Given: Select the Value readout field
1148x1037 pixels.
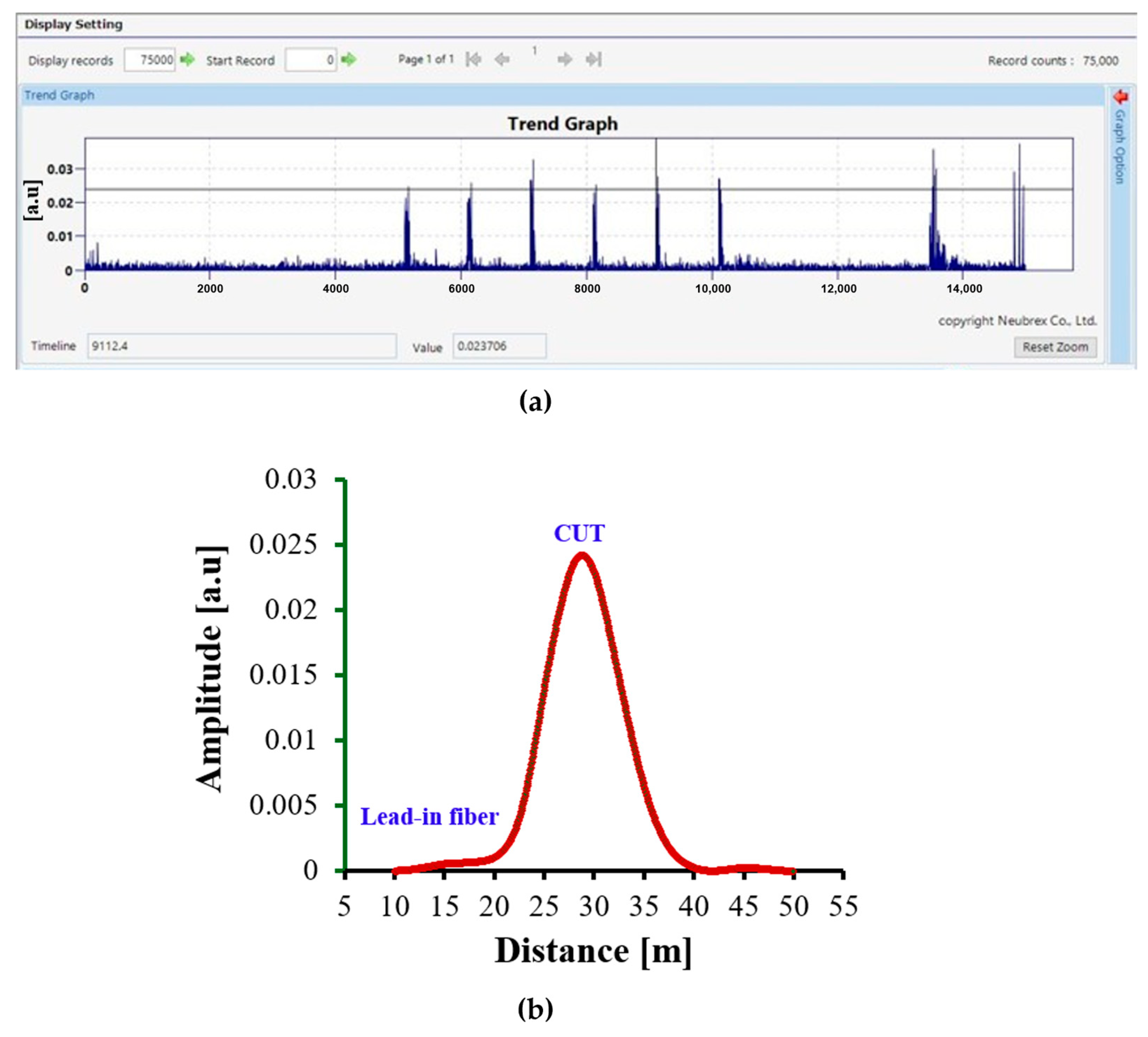Looking at the screenshot, I should coord(499,346).
